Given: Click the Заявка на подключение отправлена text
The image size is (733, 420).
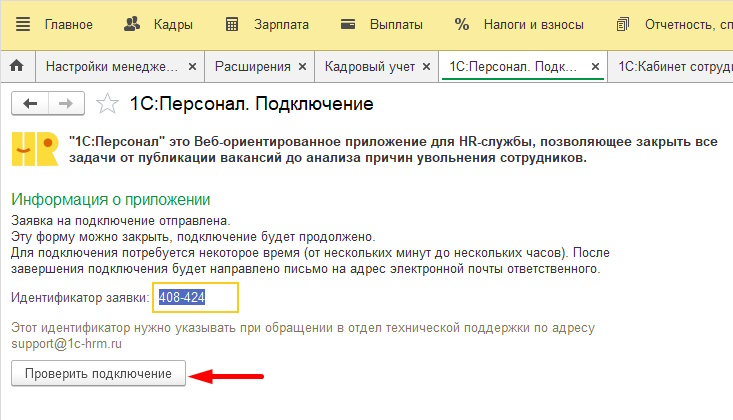Looking at the screenshot, I should (121, 220).
